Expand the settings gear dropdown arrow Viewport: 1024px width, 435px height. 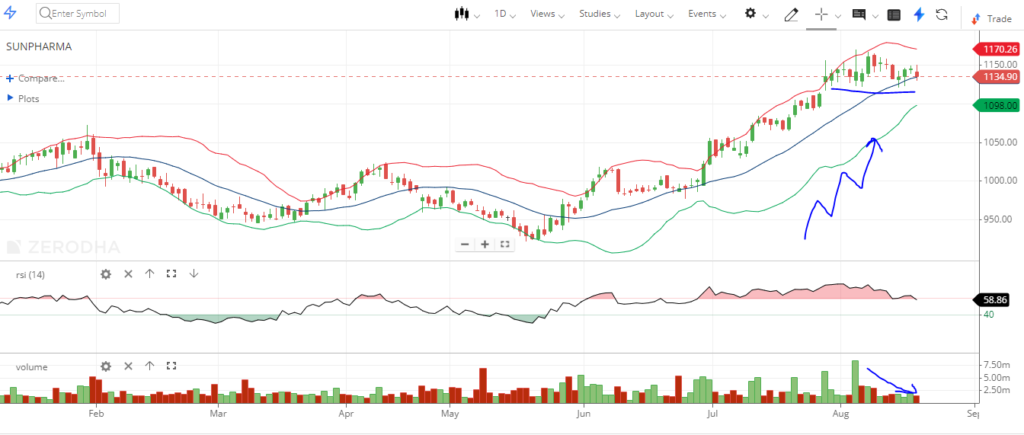click(766, 16)
